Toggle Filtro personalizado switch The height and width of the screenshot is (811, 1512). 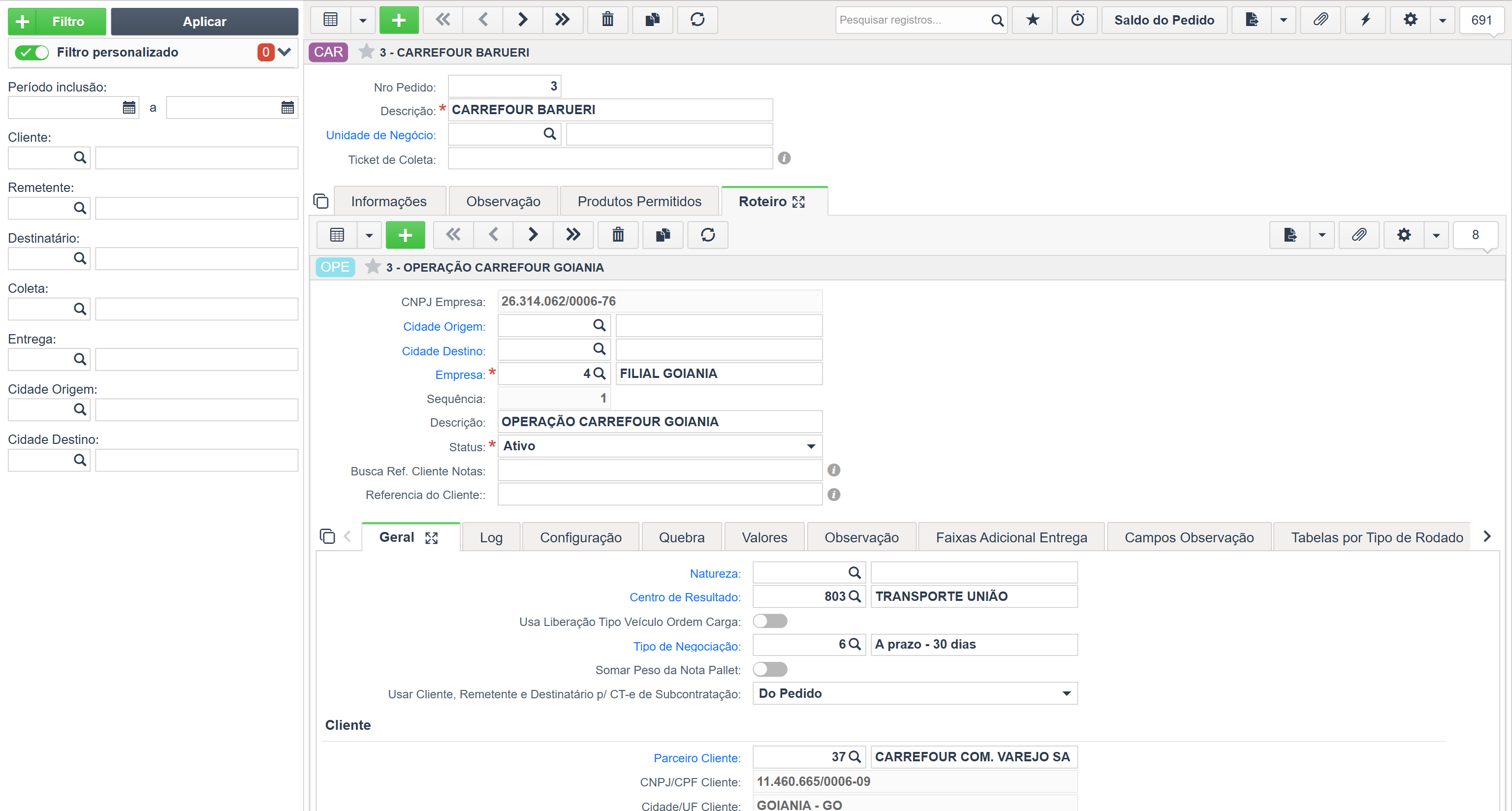(31, 53)
